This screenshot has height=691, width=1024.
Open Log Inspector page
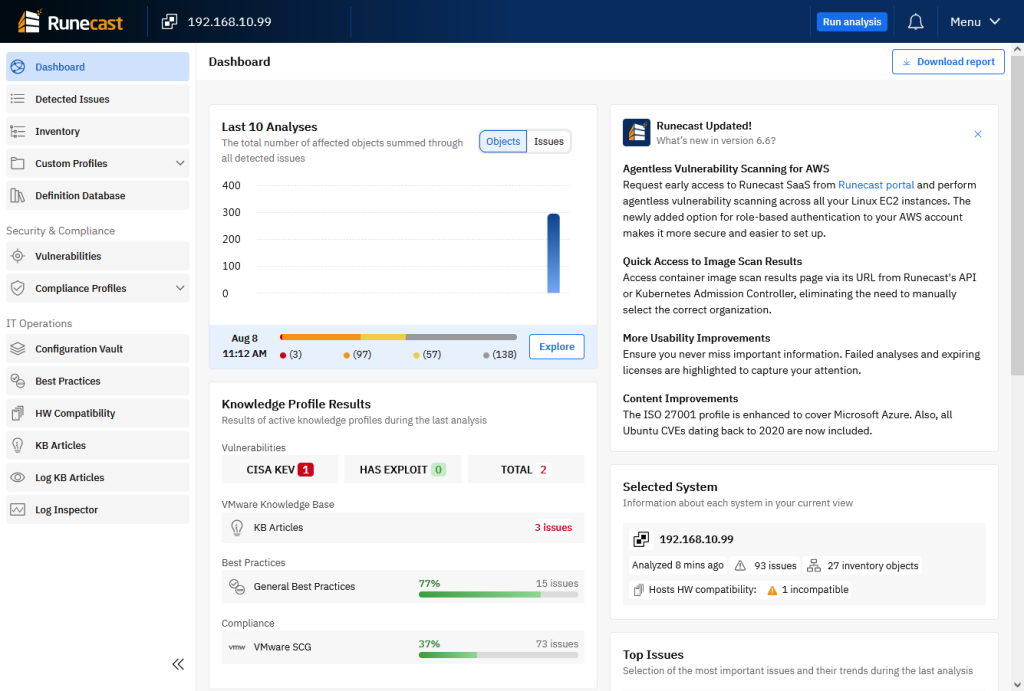97,509
